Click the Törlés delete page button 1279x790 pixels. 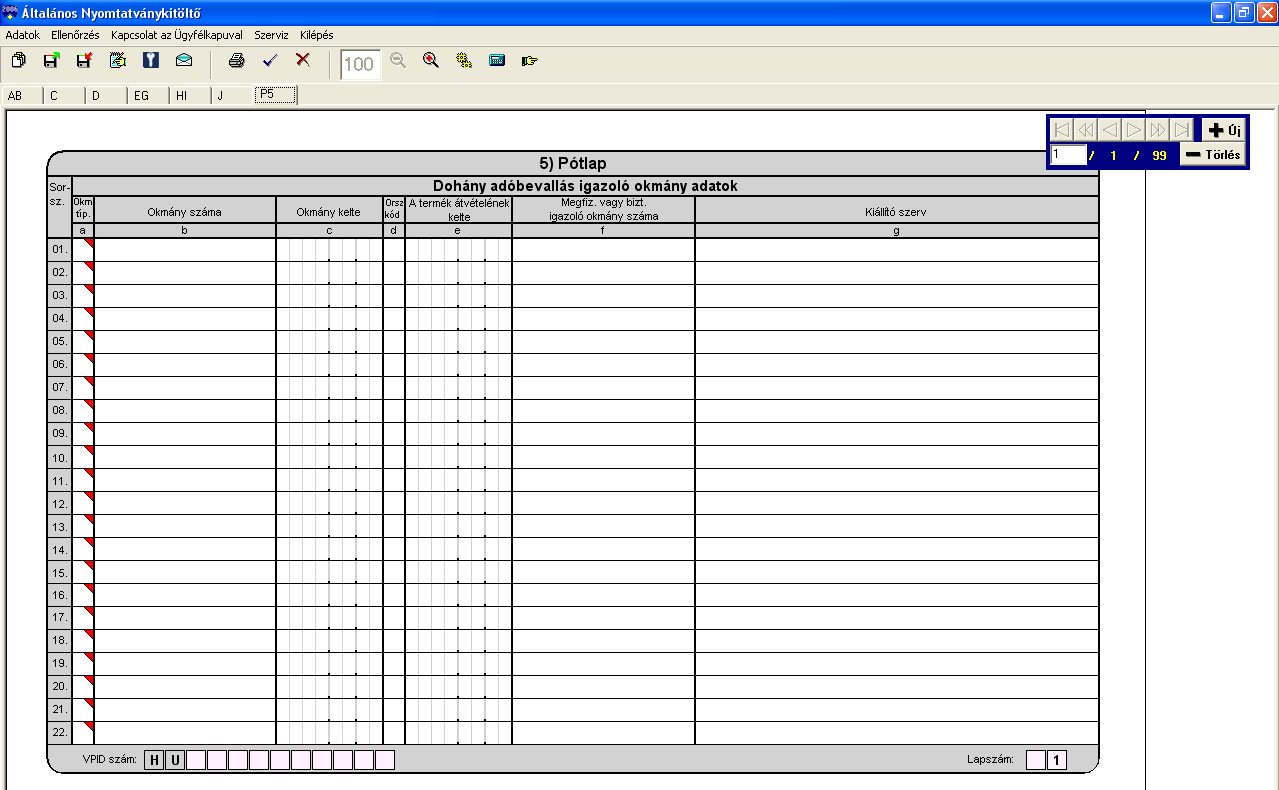(x=1213, y=155)
